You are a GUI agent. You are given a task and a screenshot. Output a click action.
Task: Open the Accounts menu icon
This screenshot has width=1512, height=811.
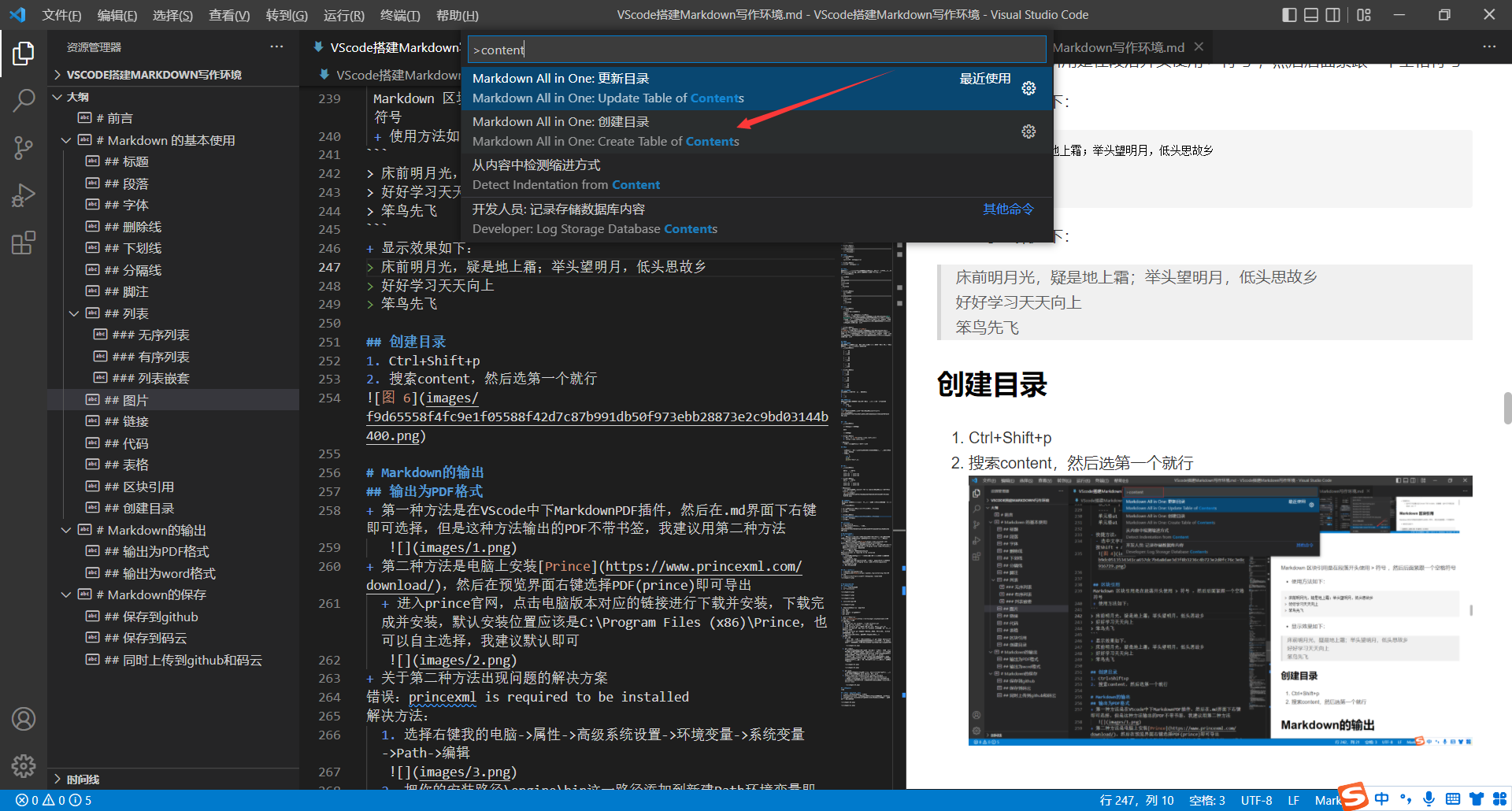(x=24, y=719)
